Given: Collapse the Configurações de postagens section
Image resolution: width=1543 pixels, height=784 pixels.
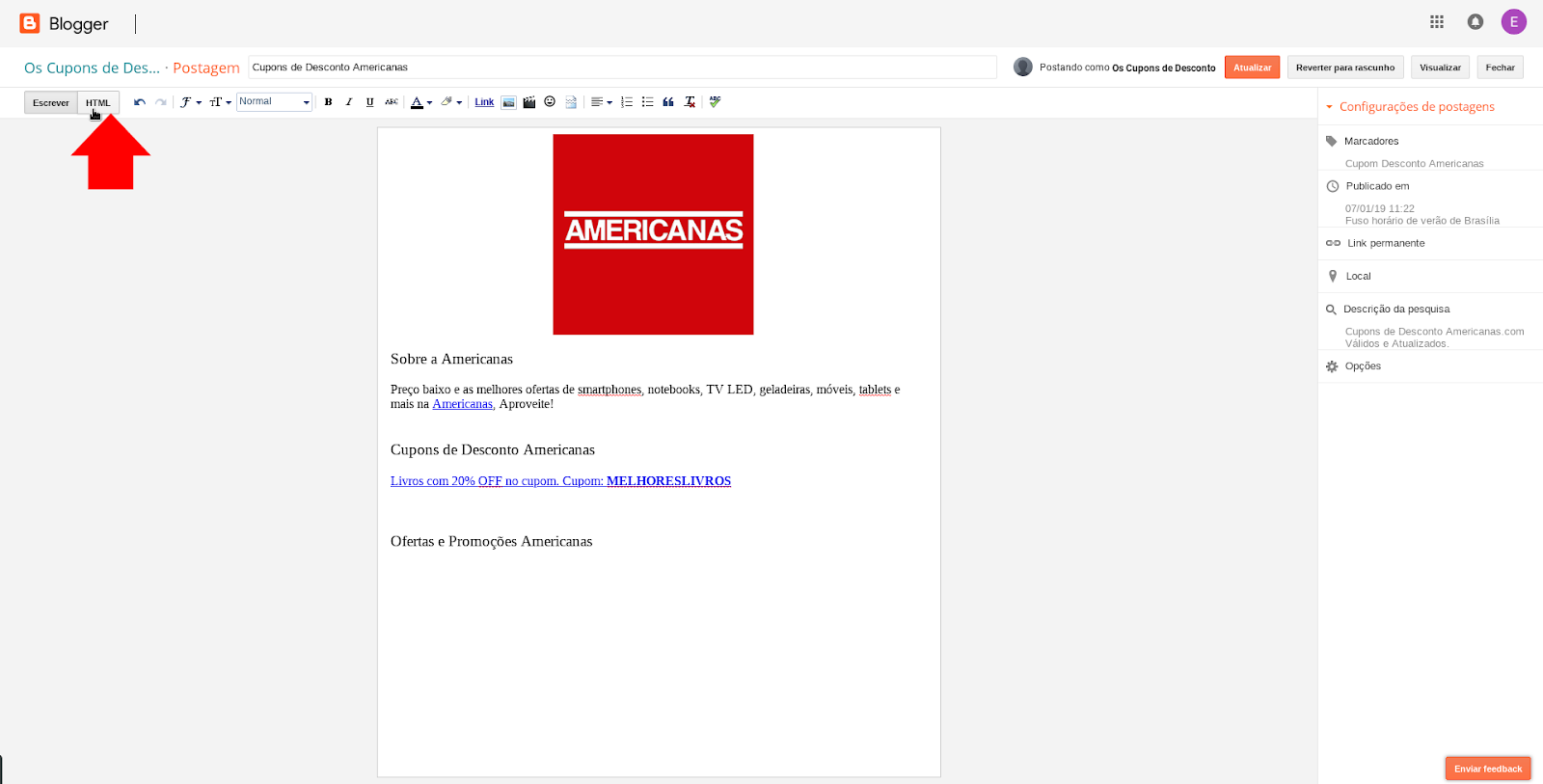Looking at the screenshot, I should pos(1417,107).
